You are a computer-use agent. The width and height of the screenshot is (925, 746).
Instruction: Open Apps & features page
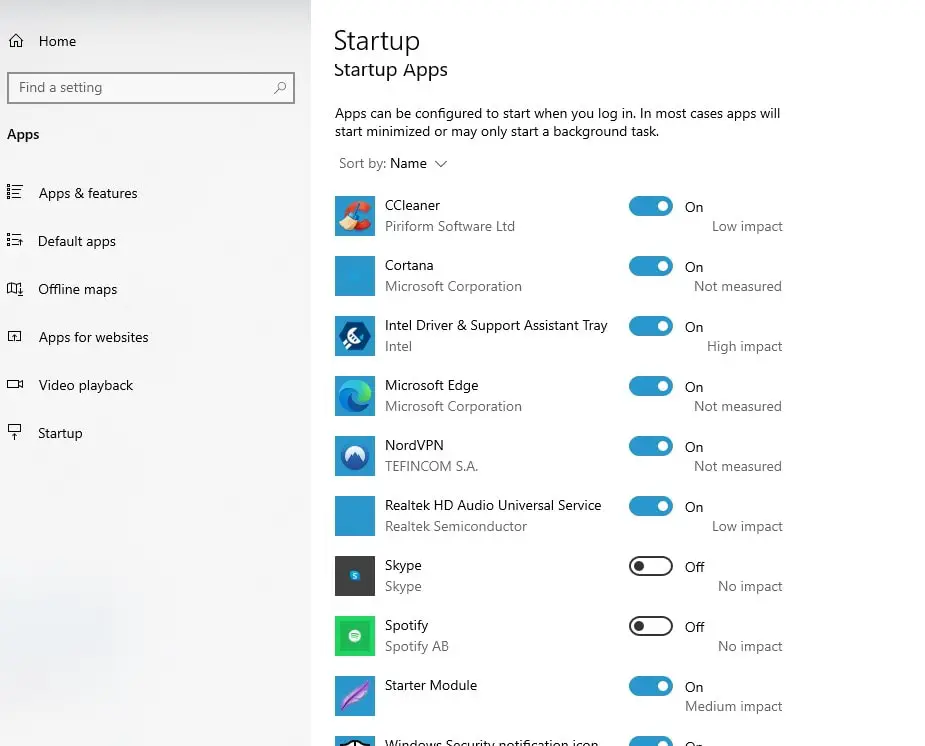(88, 193)
